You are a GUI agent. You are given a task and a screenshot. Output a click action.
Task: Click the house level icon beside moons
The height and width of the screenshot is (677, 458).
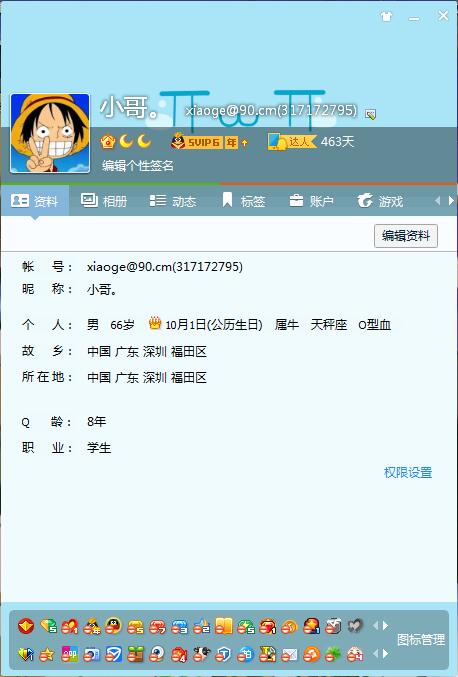pyautogui.click(x=108, y=142)
